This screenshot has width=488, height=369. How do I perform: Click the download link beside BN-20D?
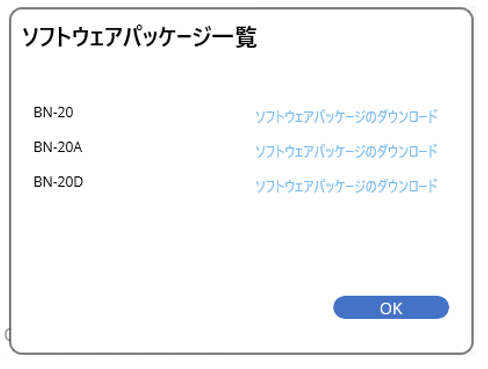(x=346, y=186)
